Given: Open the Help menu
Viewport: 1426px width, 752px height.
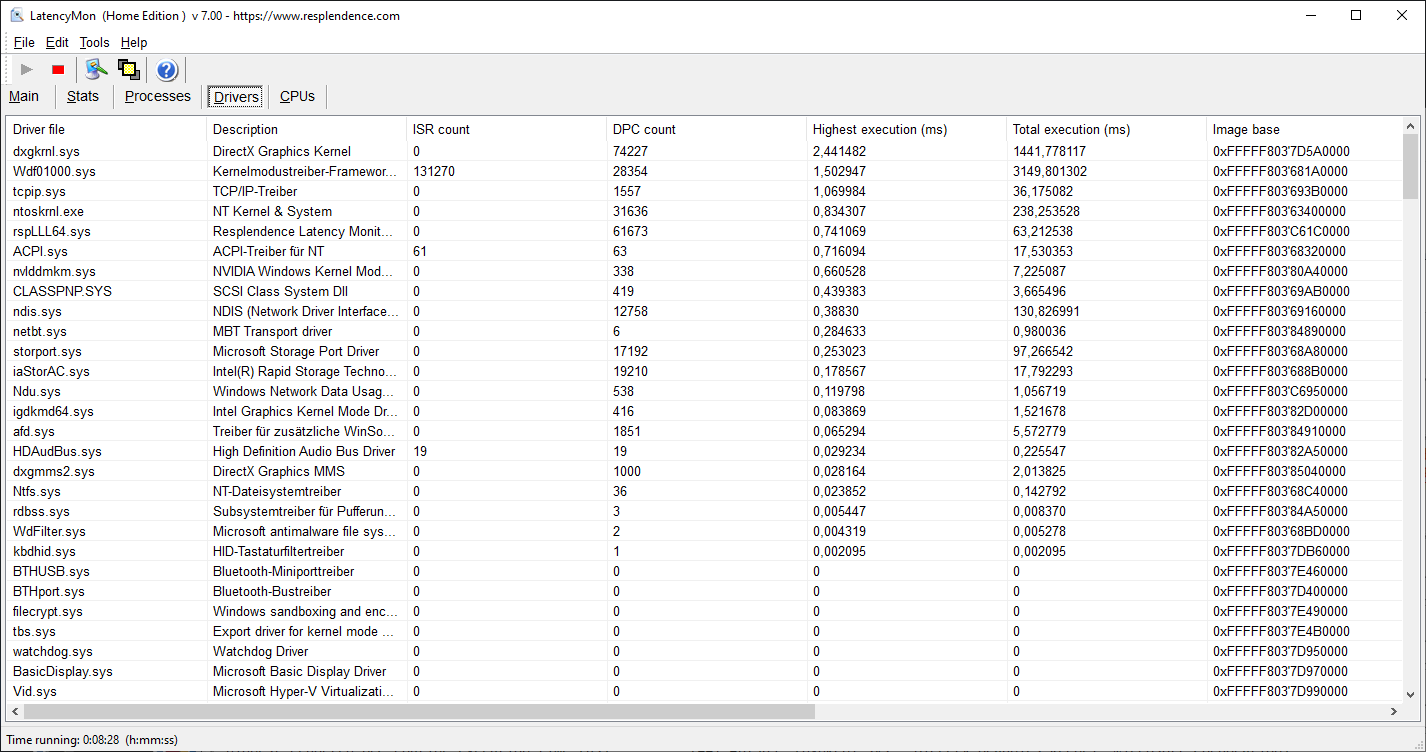Looking at the screenshot, I should (x=134, y=42).
